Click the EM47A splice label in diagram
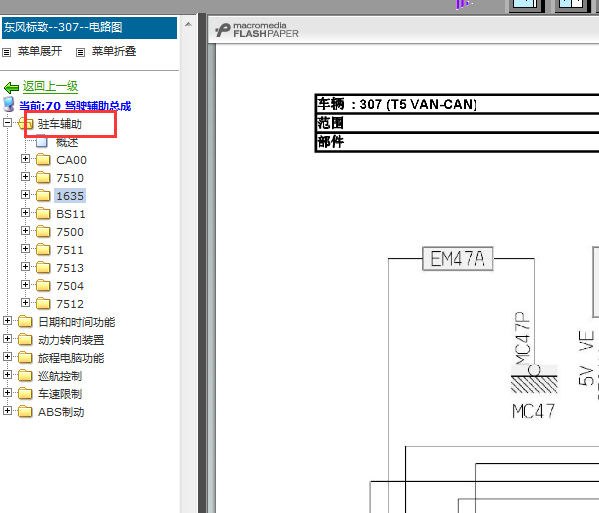This screenshot has height=513, width=599. pyautogui.click(x=458, y=259)
